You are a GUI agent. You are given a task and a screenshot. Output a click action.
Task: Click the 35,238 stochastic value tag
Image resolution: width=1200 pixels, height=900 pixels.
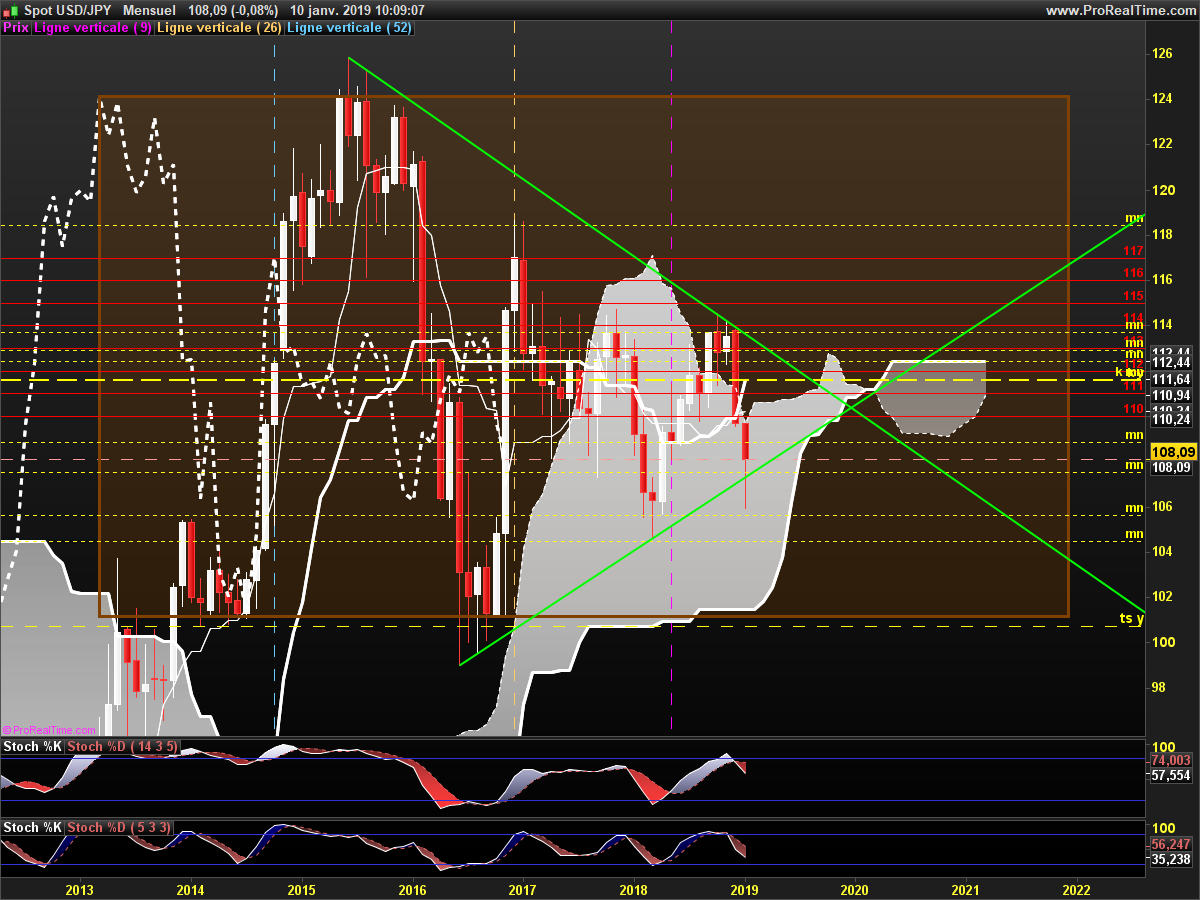[1171, 858]
